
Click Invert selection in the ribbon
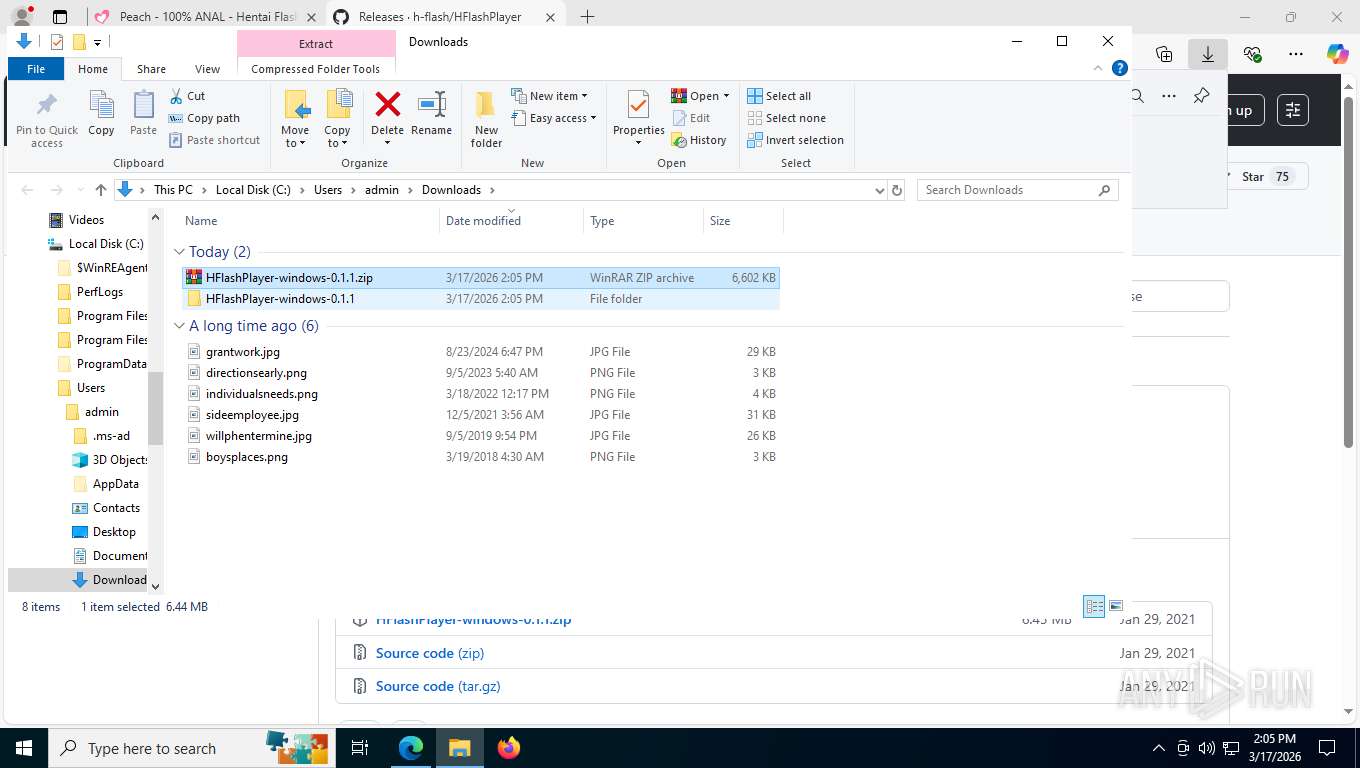[795, 140]
